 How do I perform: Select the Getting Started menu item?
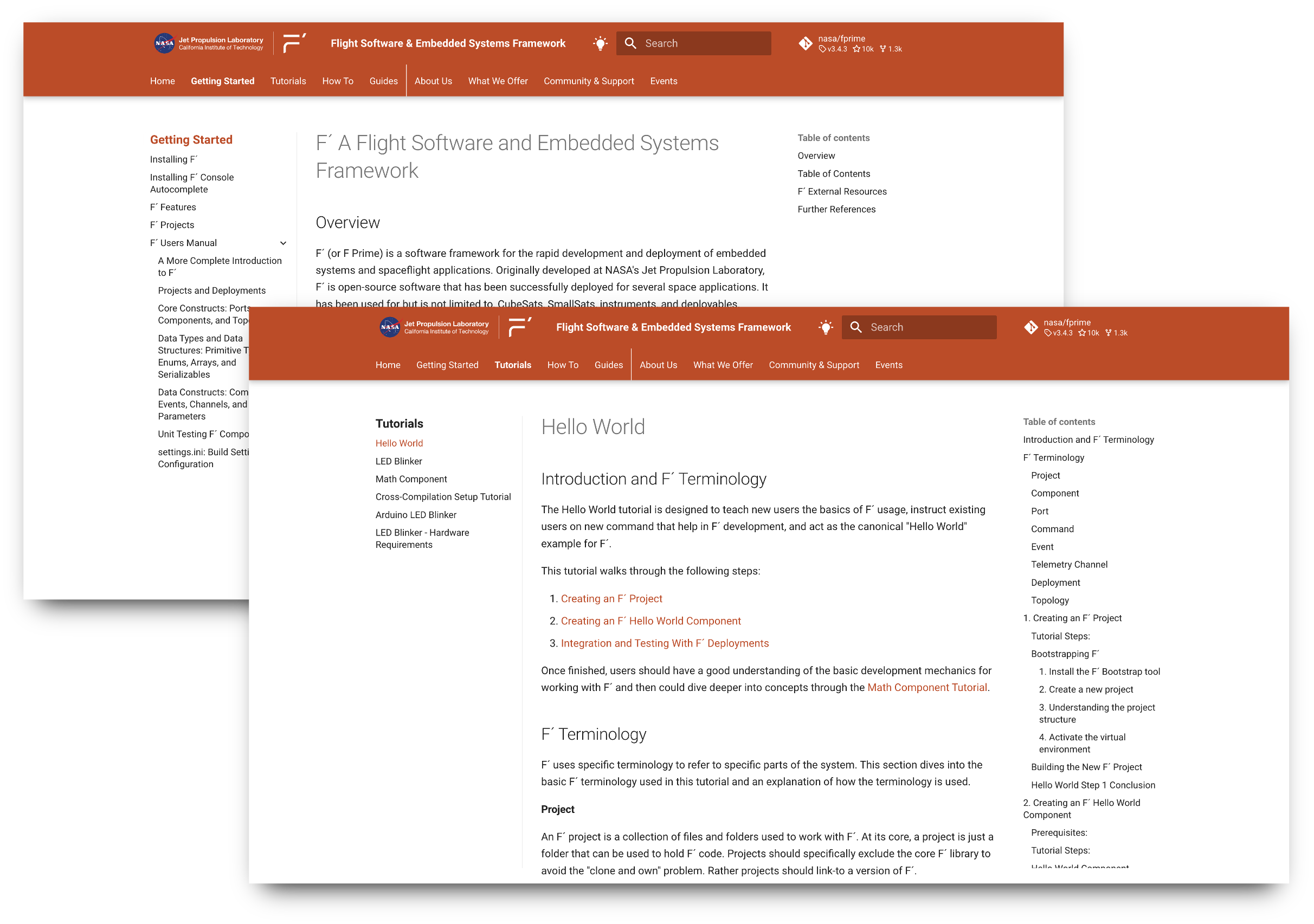222,81
